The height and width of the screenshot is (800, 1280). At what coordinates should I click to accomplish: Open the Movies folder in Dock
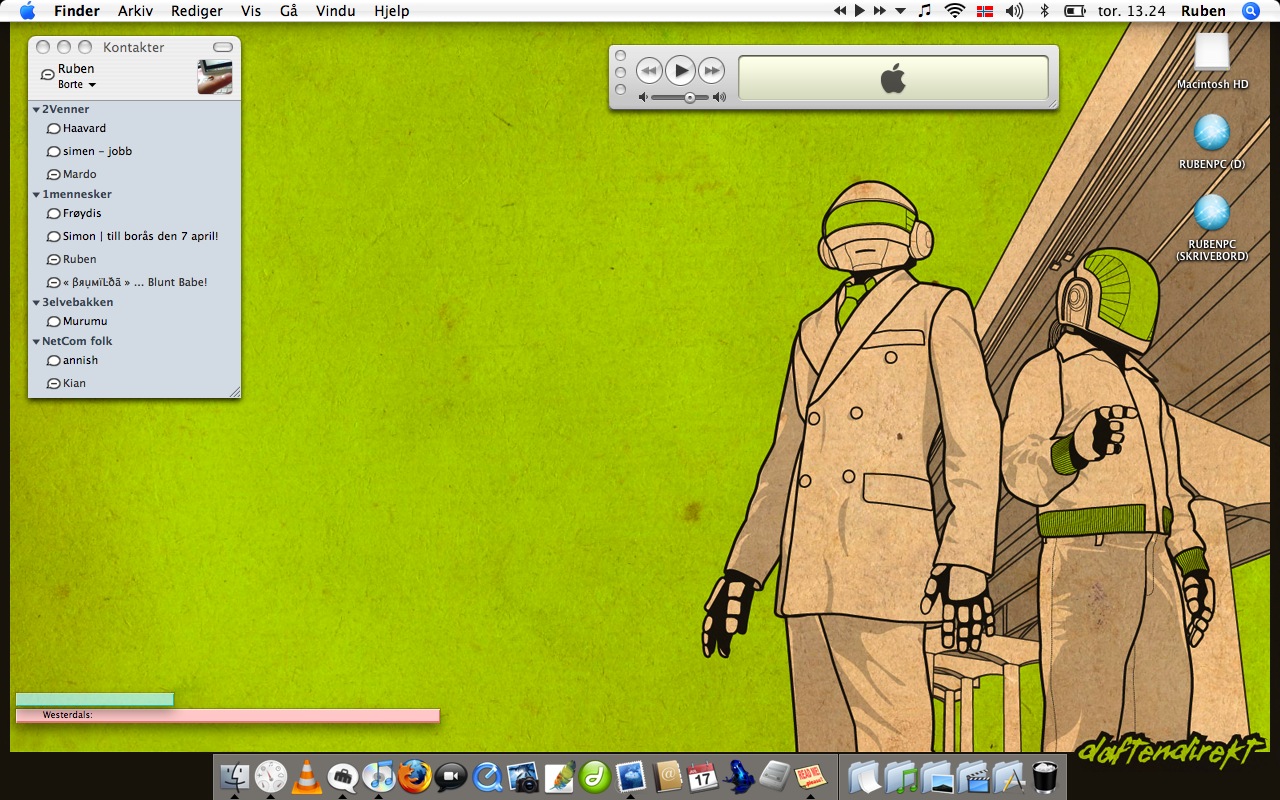973,776
